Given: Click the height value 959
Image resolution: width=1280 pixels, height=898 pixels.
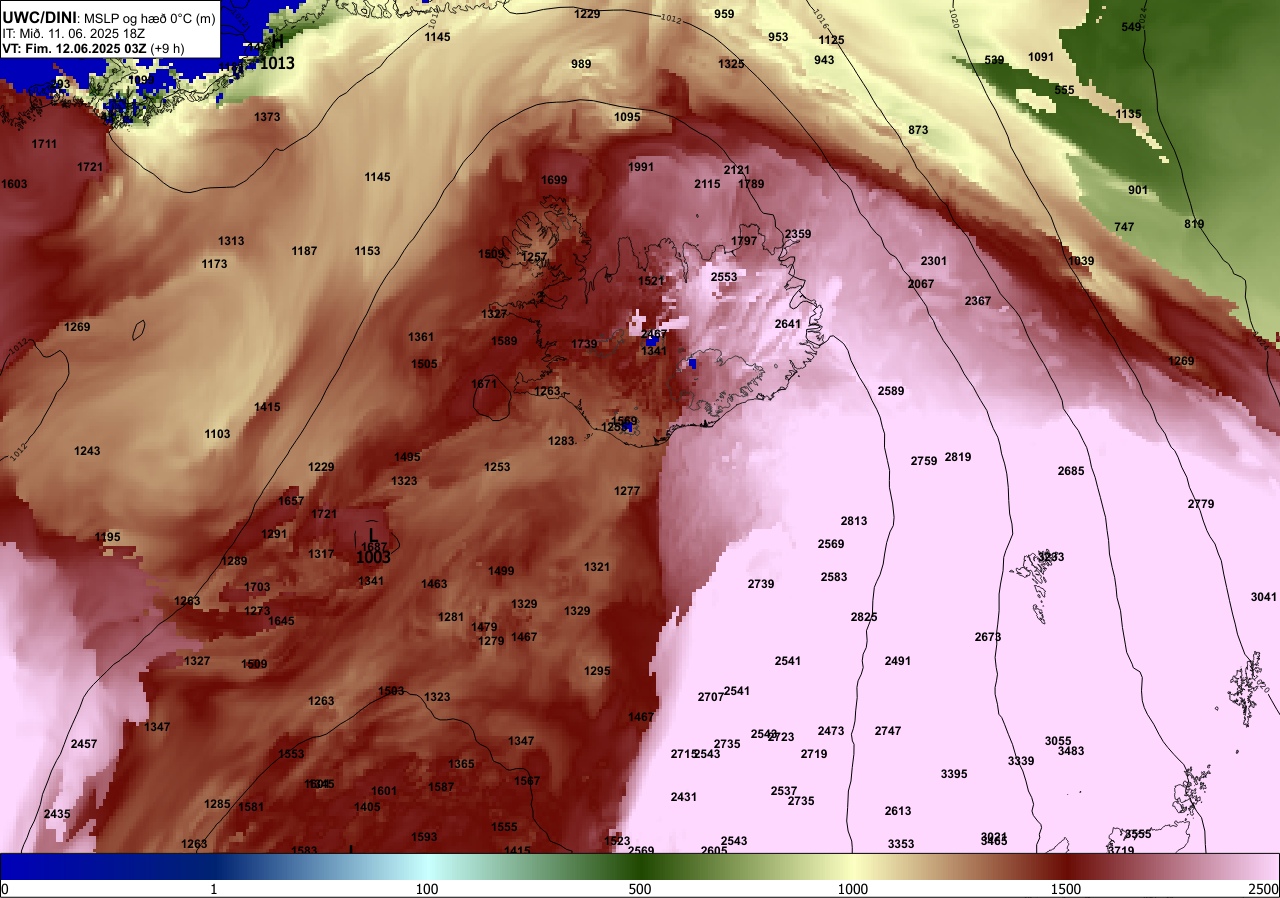Looking at the screenshot, I should tap(724, 14).
